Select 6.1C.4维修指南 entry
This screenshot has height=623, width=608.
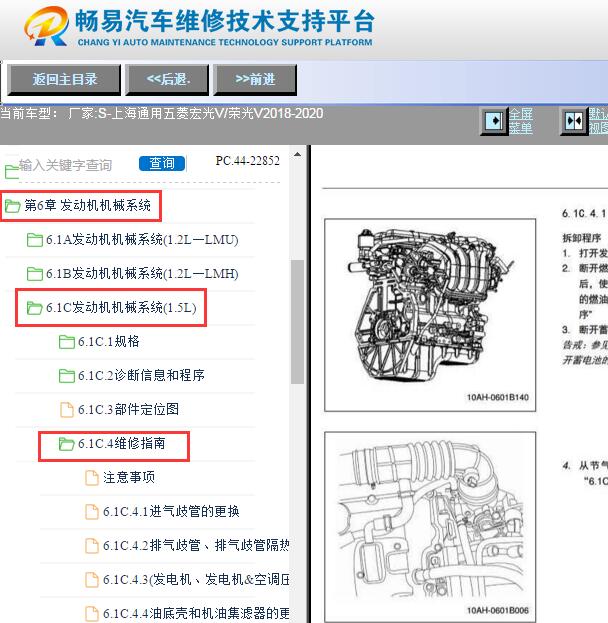(x=121, y=444)
